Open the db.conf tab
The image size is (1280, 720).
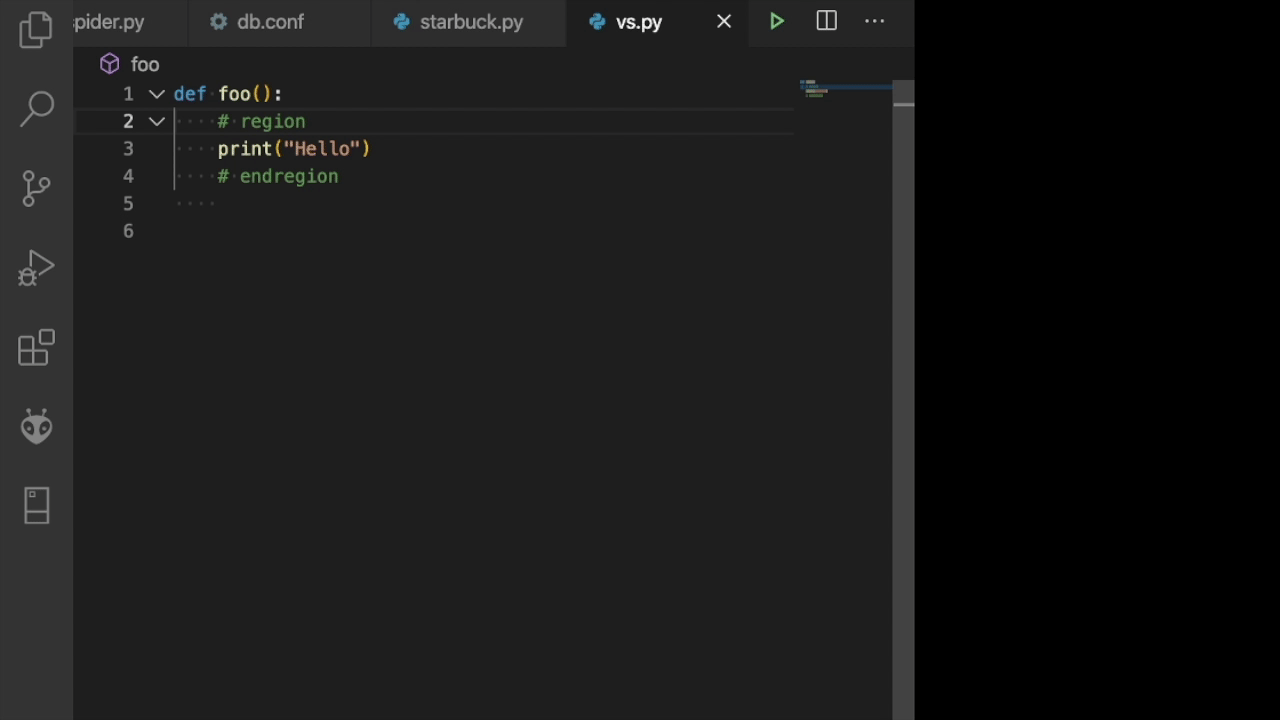[x=270, y=21]
